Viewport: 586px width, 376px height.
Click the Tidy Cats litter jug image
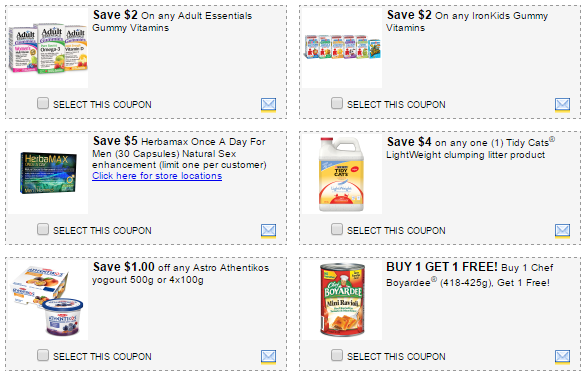click(x=341, y=174)
